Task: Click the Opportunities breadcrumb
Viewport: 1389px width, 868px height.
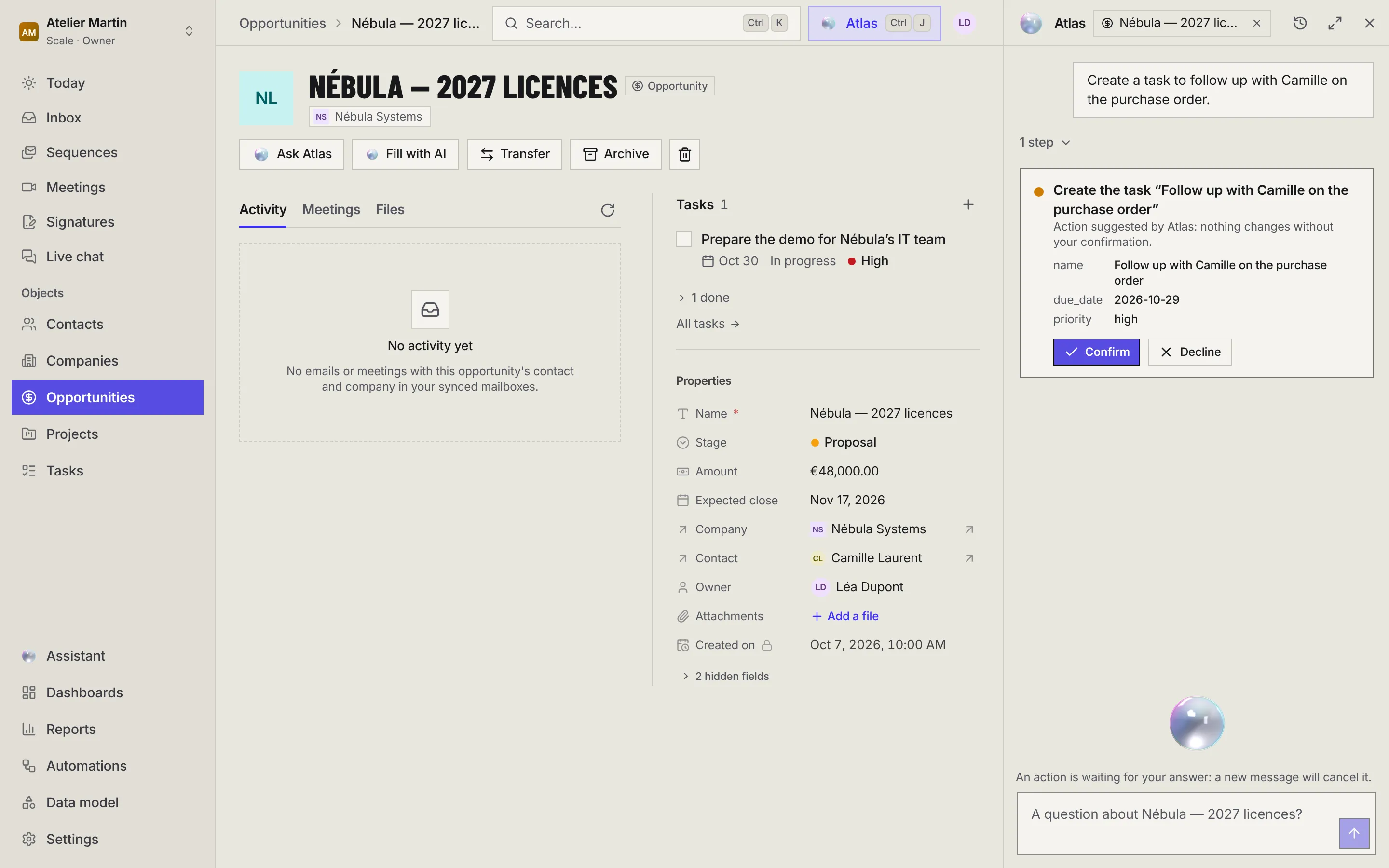Action: tap(283, 23)
